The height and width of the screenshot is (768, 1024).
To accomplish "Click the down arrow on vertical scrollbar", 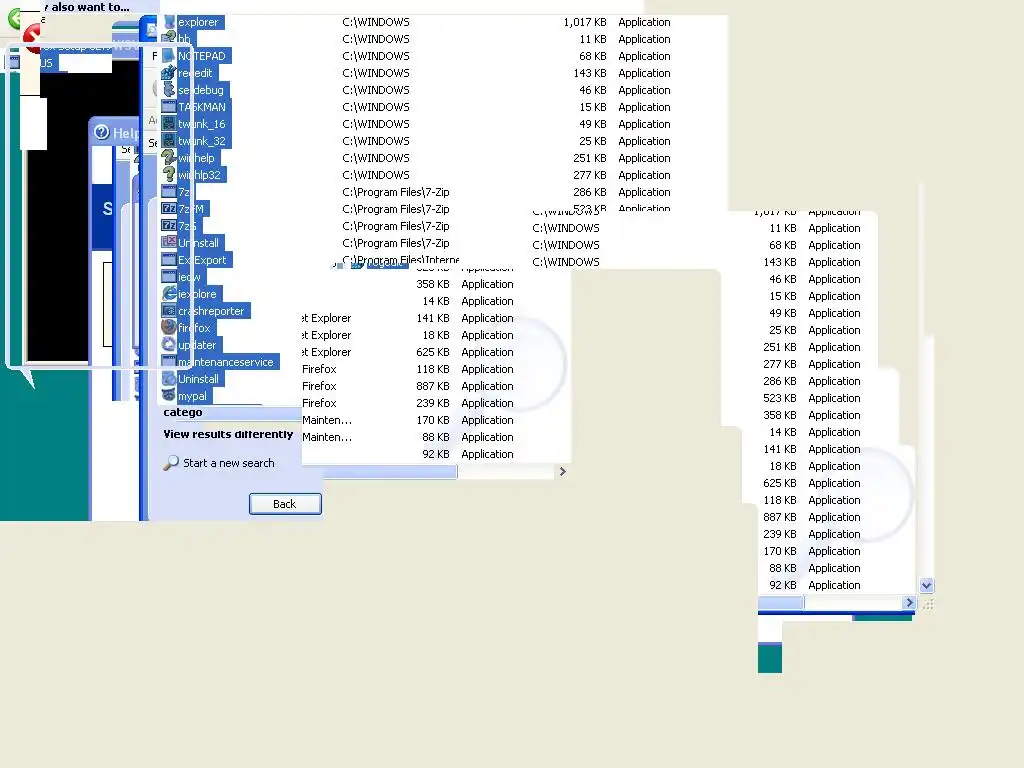I will [x=926, y=585].
